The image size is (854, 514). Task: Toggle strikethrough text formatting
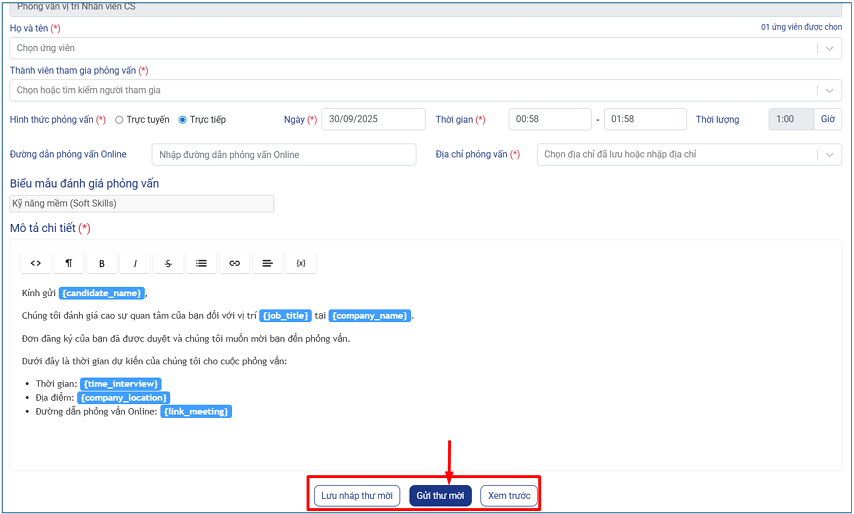(x=168, y=263)
